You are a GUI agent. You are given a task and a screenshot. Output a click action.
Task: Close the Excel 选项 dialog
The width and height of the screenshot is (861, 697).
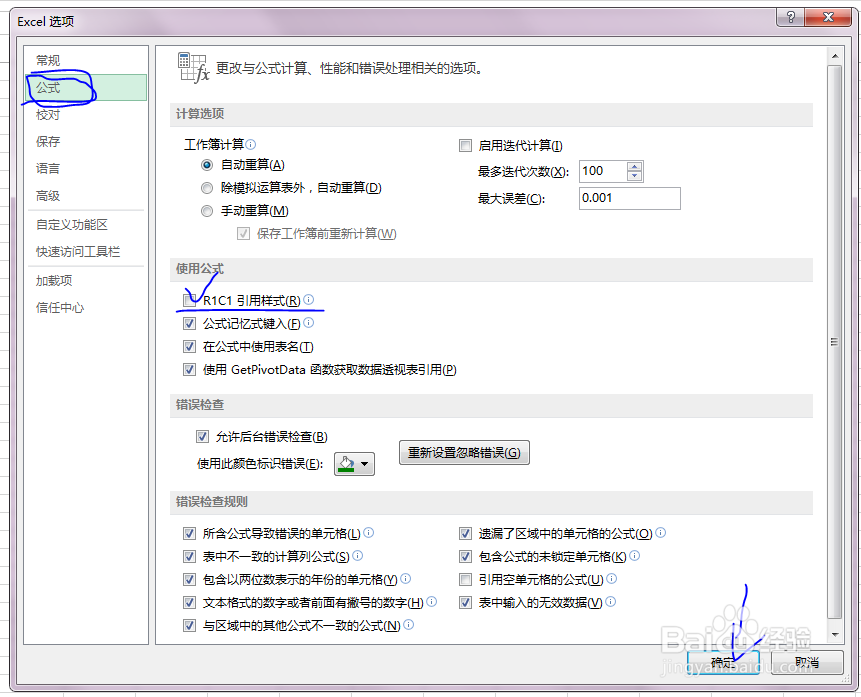pyautogui.click(x=828, y=18)
